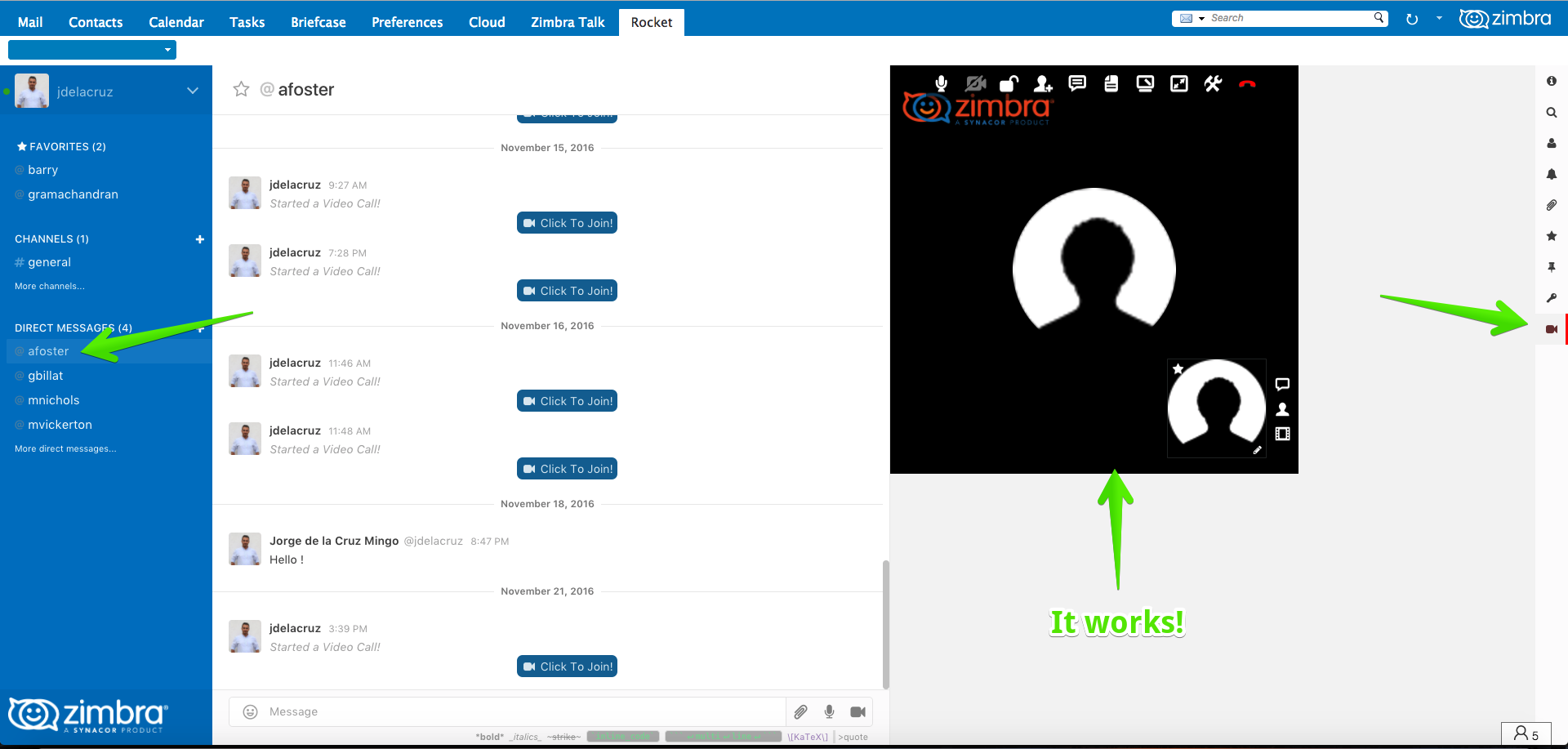Click the refresh icon in the top bar
Image resolution: width=1568 pixels, height=749 pixels.
(1412, 19)
